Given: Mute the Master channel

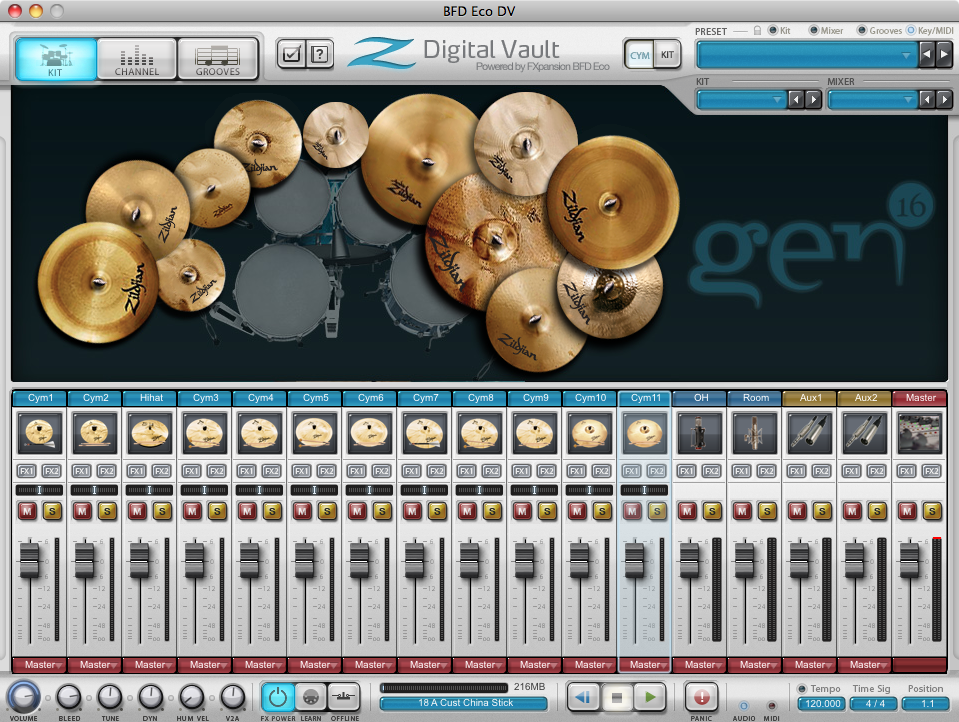Looking at the screenshot, I should tap(907, 510).
